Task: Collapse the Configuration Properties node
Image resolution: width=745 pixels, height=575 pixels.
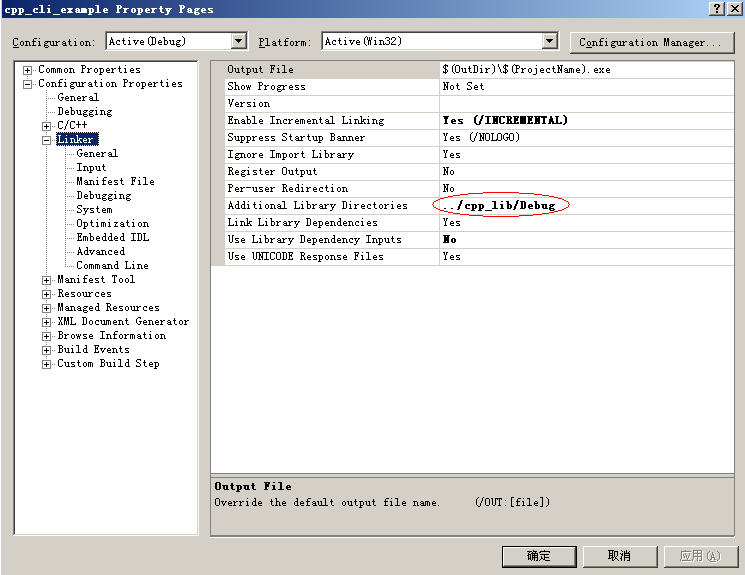Action: [28, 84]
